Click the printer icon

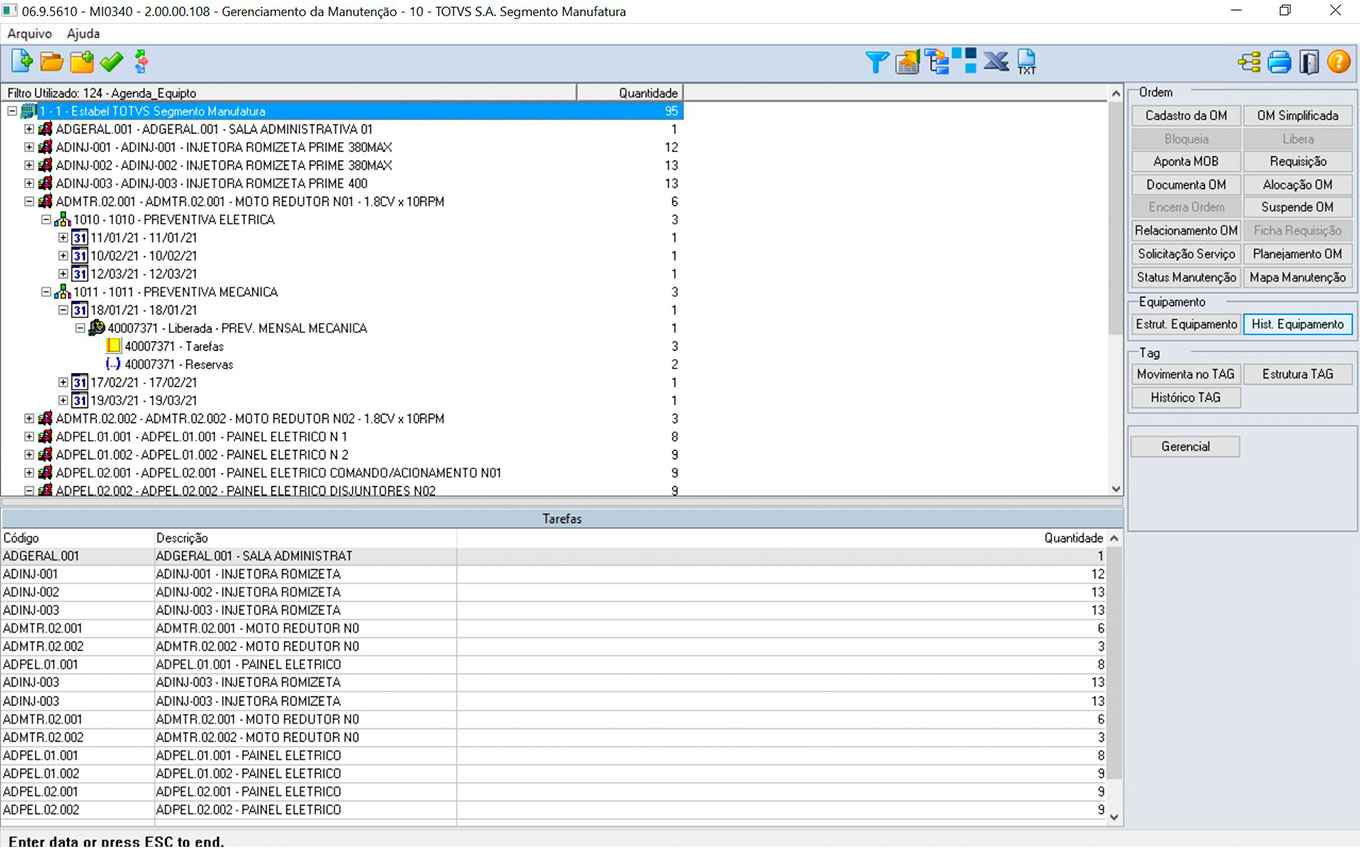click(1279, 62)
